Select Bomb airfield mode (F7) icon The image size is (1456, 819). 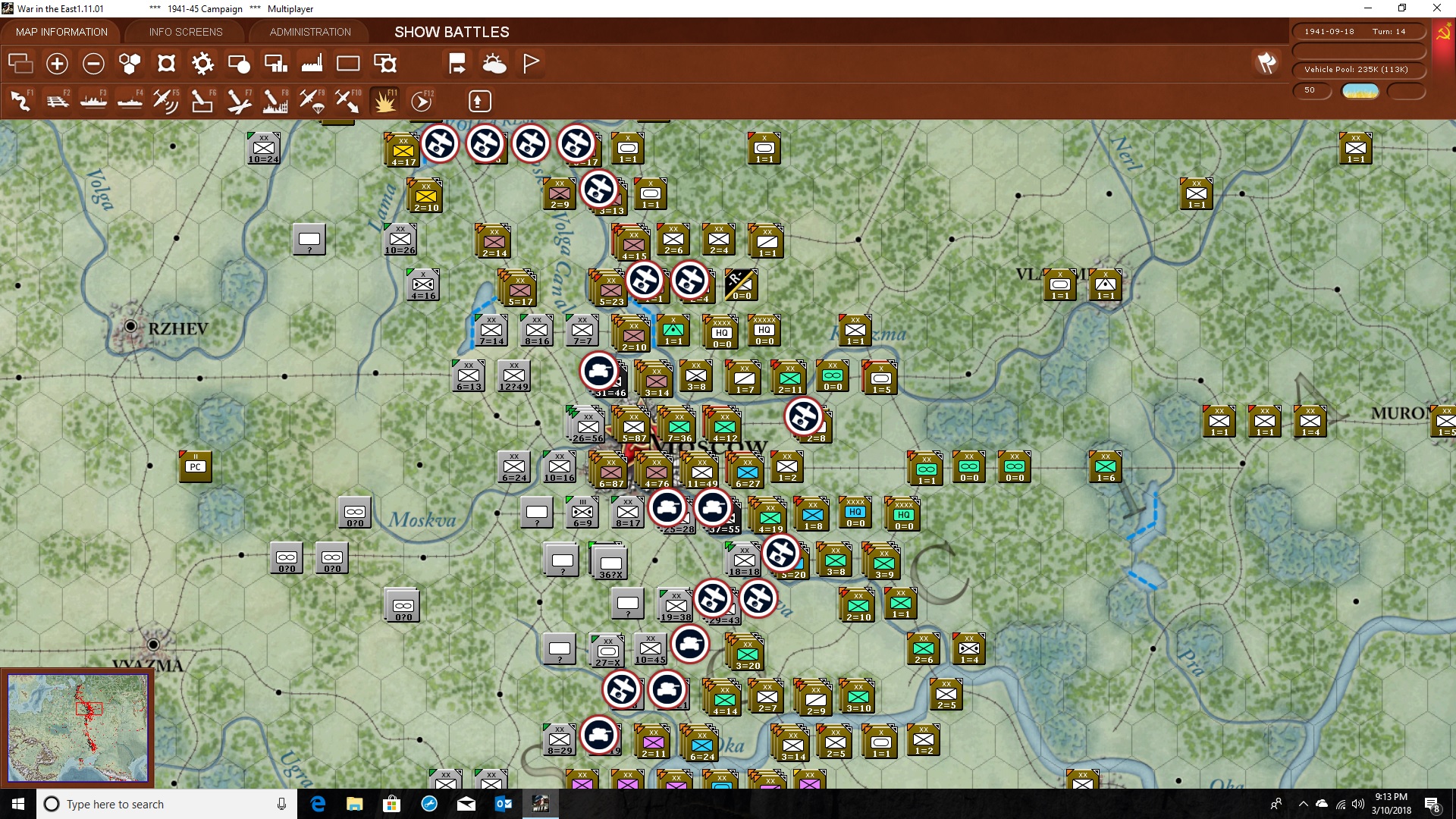[x=239, y=101]
